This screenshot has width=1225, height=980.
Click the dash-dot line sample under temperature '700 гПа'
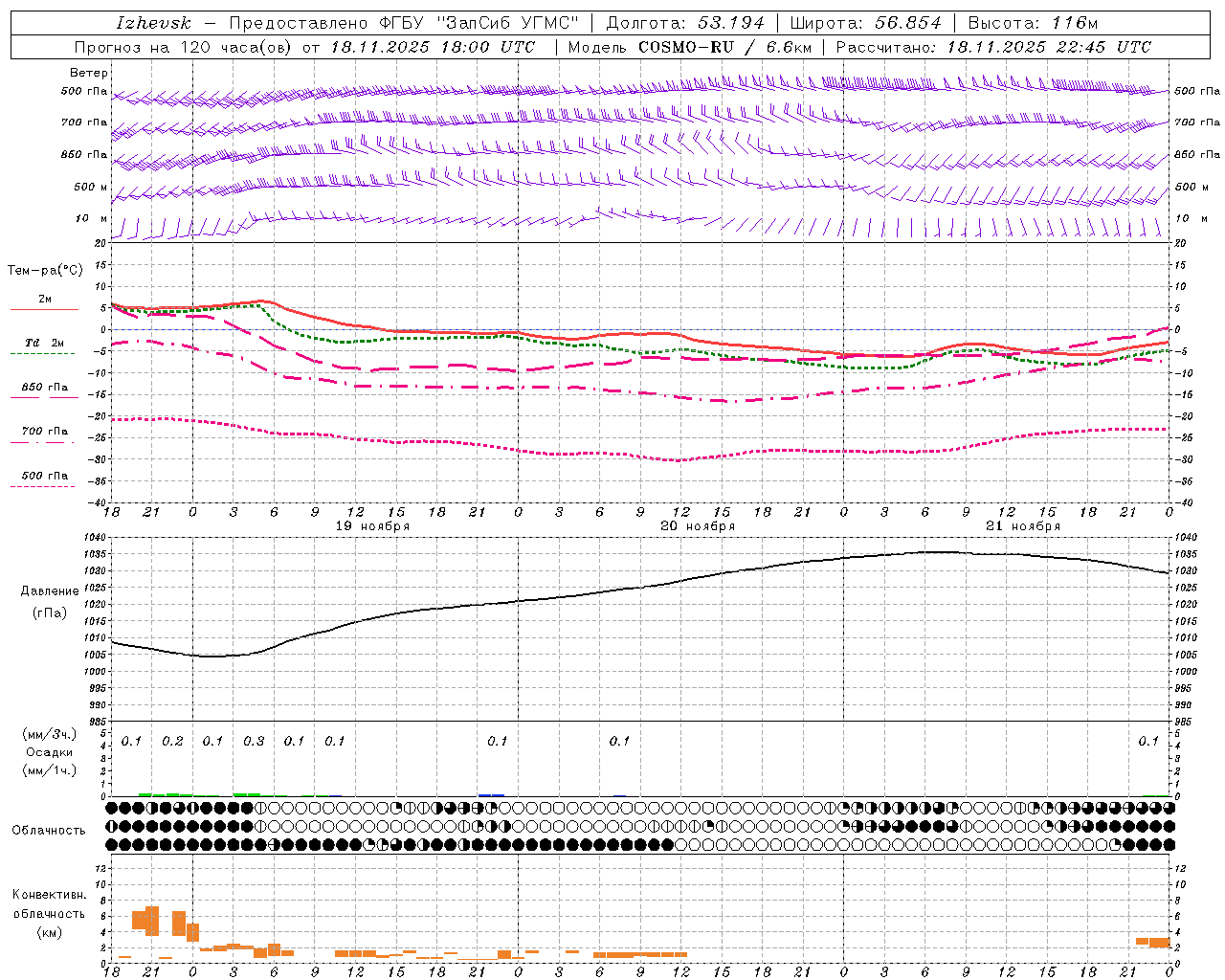[42, 442]
